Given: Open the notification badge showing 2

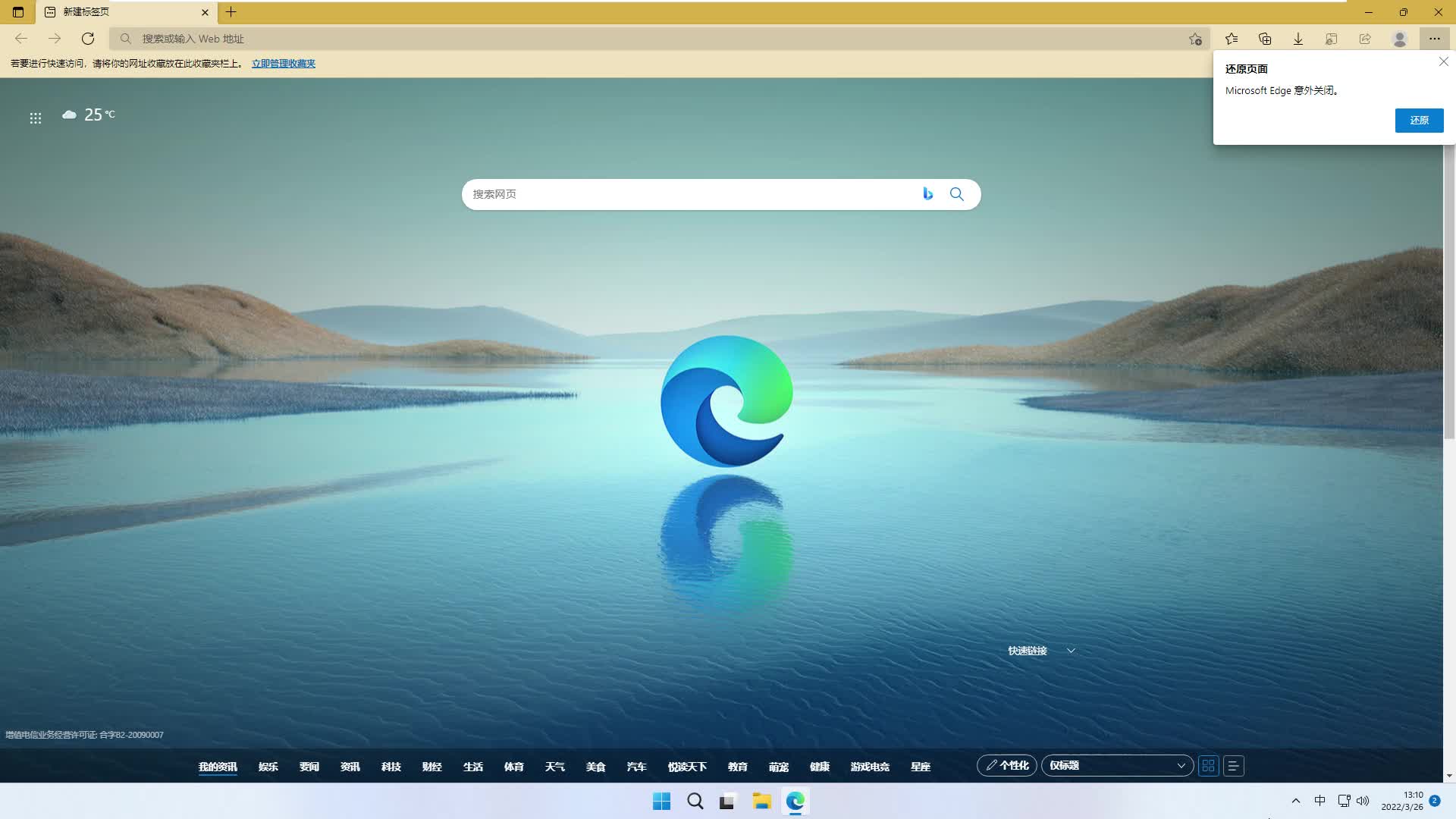Looking at the screenshot, I should [1435, 801].
